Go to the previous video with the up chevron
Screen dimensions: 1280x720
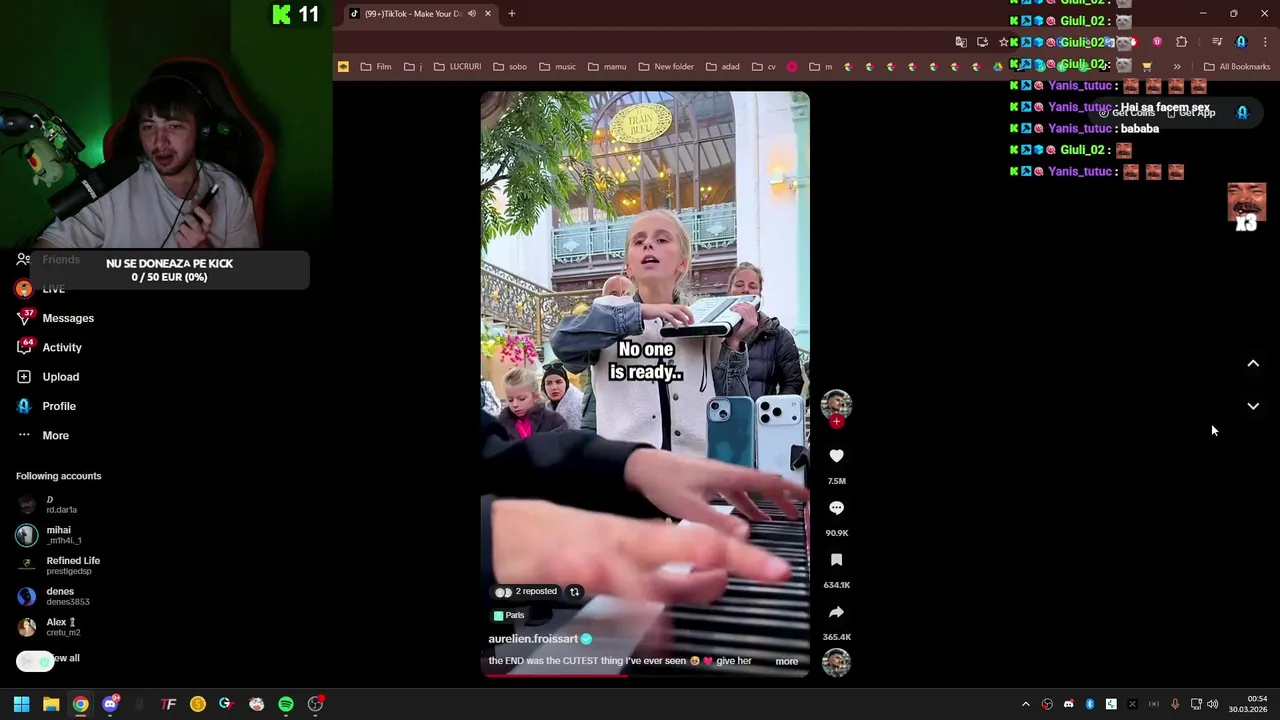tap(1253, 364)
